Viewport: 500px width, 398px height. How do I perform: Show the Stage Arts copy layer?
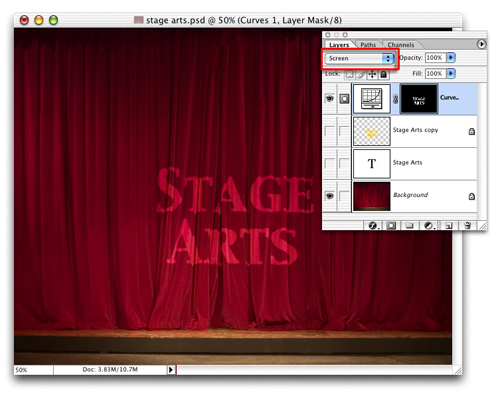tap(330, 131)
